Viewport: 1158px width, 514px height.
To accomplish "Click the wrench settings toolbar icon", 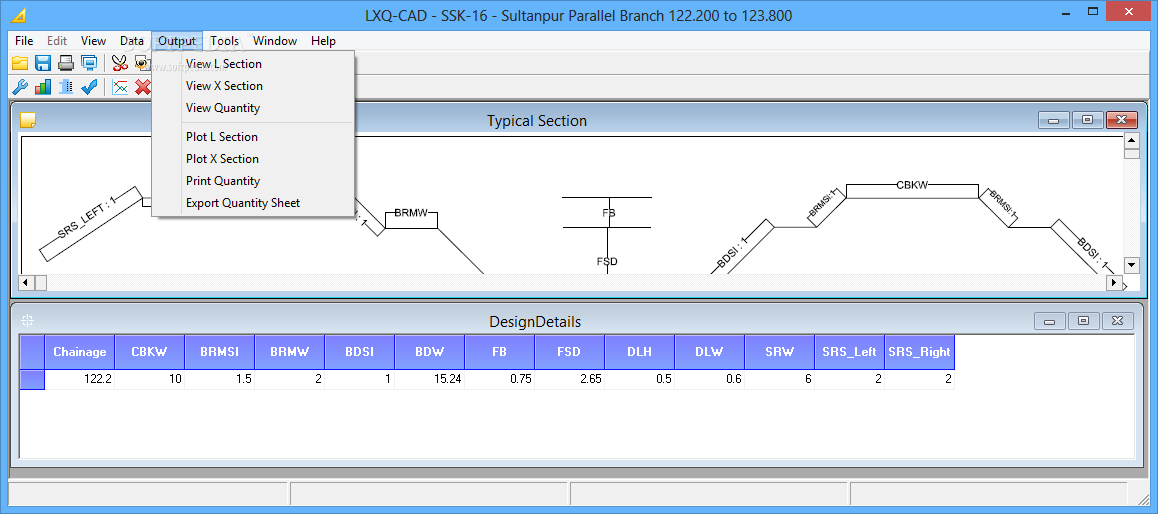I will coord(19,87).
